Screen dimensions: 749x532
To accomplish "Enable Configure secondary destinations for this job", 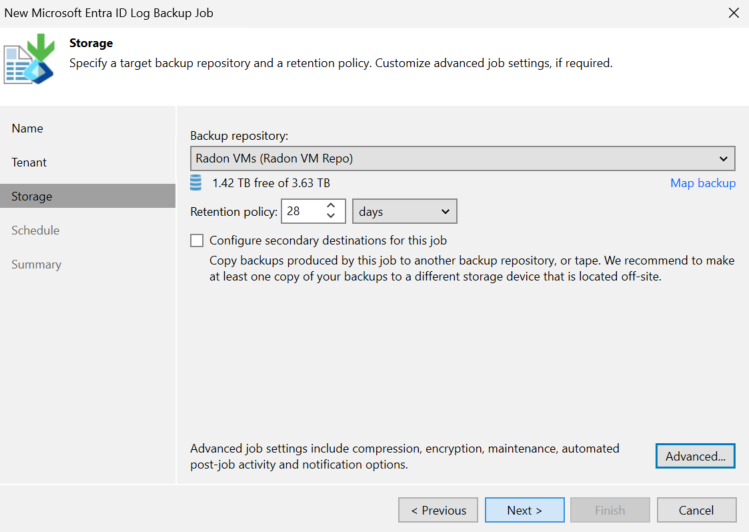I will [x=197, y=240].
